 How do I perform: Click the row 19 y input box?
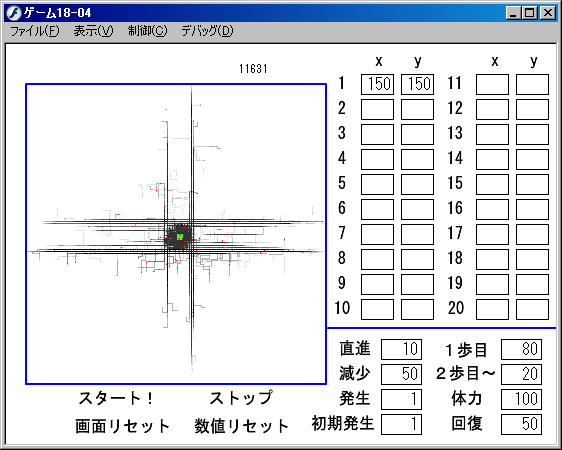click(x=532, y=284)
